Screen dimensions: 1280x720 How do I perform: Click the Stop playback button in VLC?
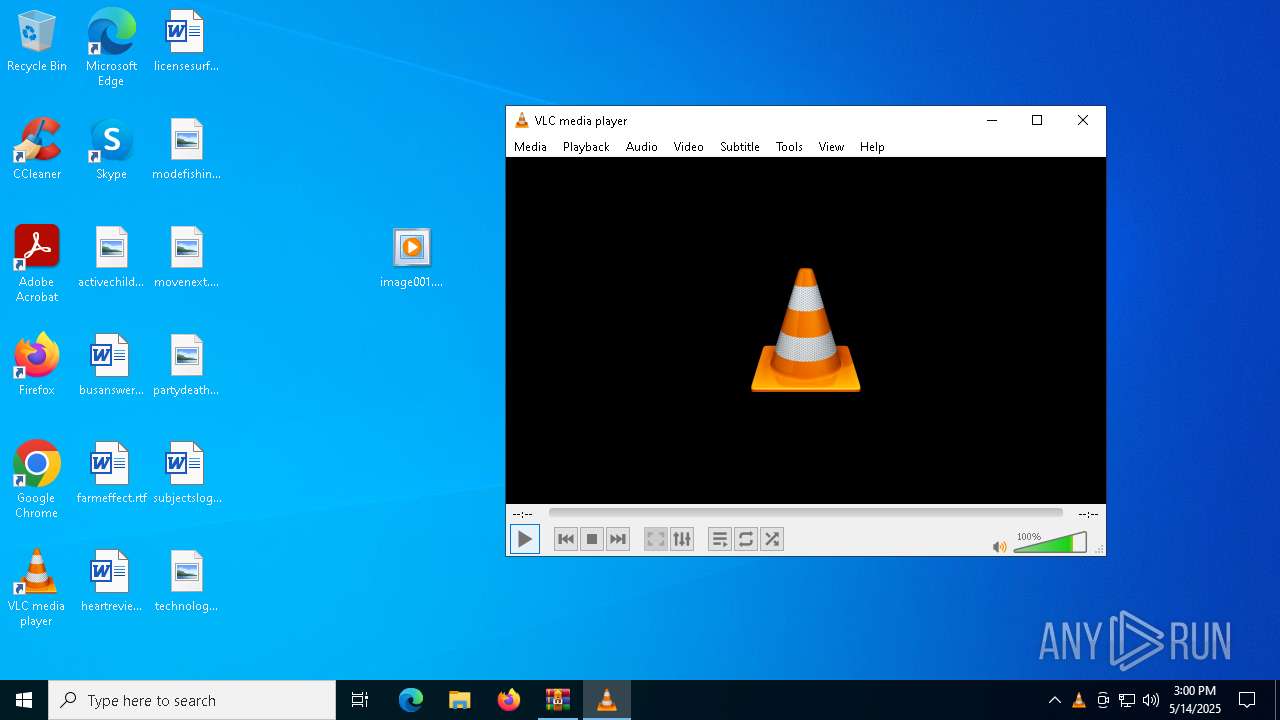tap(592, 539)
